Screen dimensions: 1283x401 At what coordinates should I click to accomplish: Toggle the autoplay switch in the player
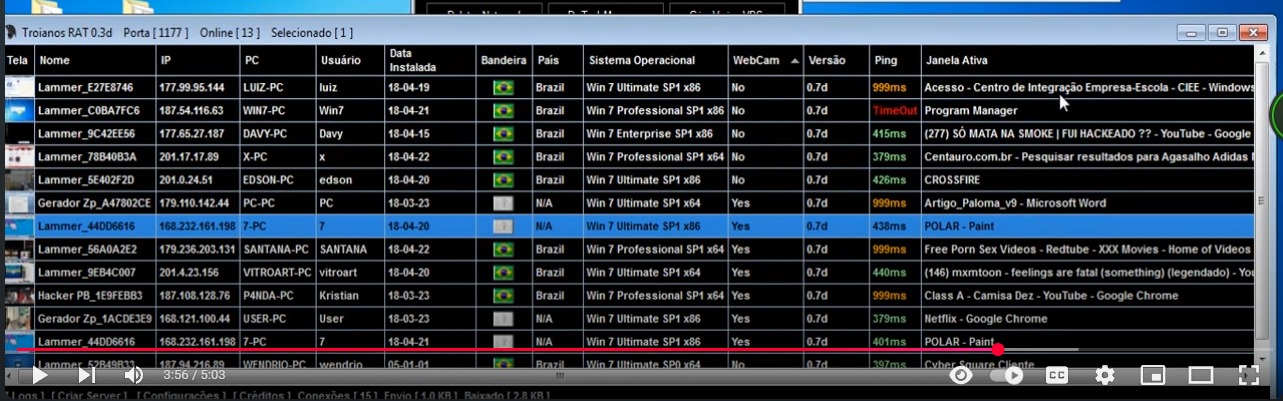pyautogui.click(x=1007, y=375)
